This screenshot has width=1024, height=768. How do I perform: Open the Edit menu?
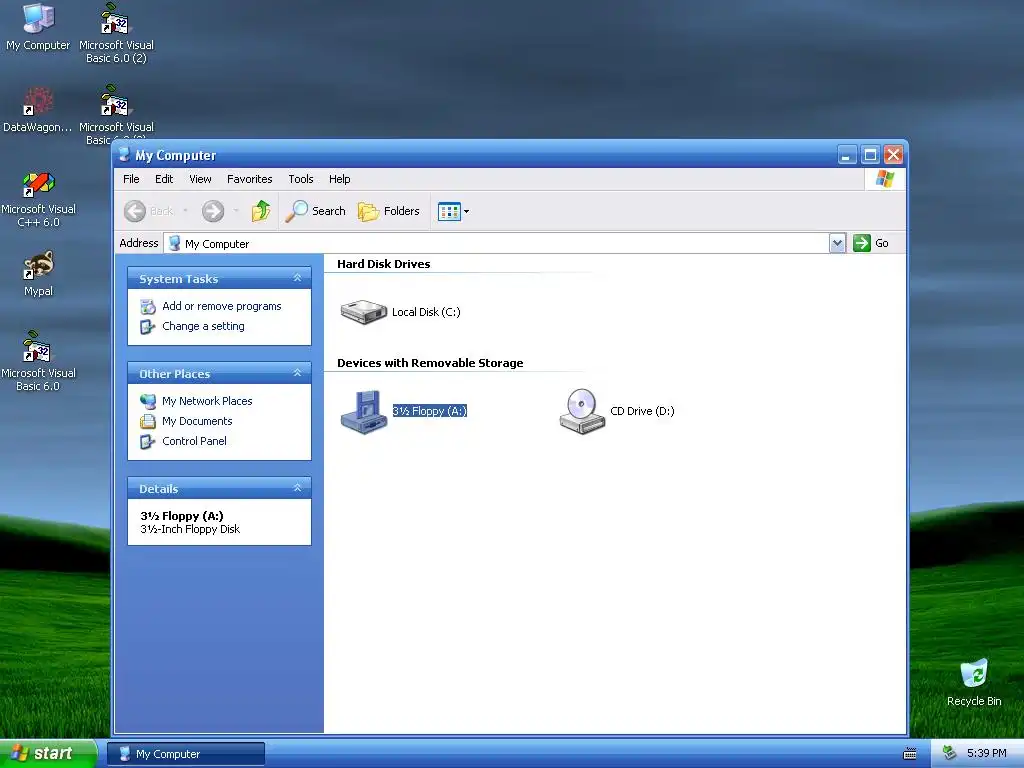(164, 179)
